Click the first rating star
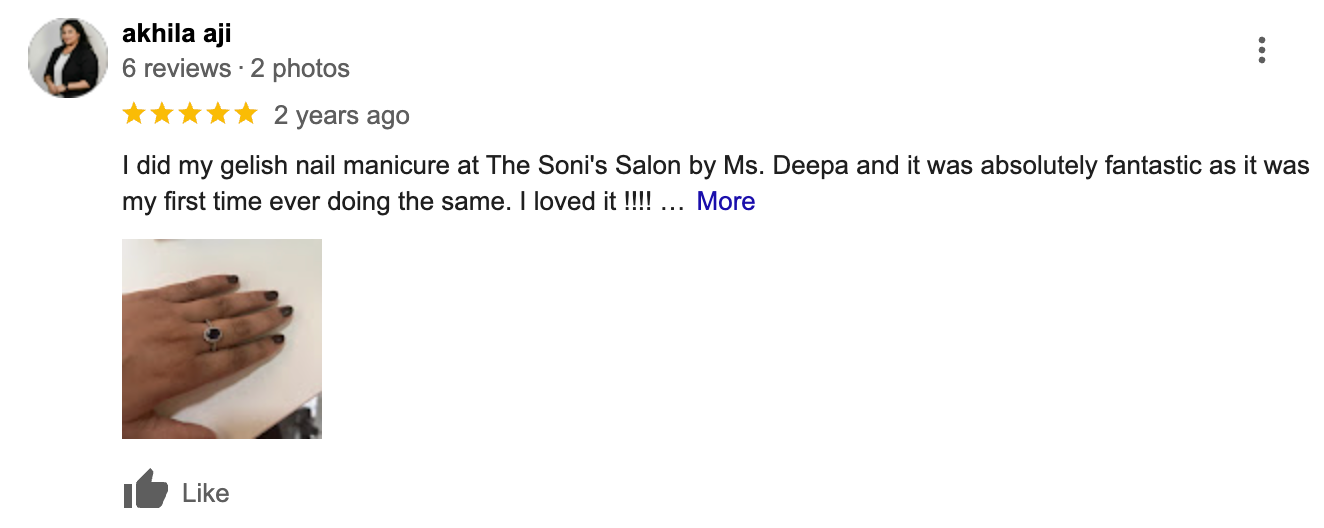The height and width of the screenshot is (528, 1324). tap(134, 115)
